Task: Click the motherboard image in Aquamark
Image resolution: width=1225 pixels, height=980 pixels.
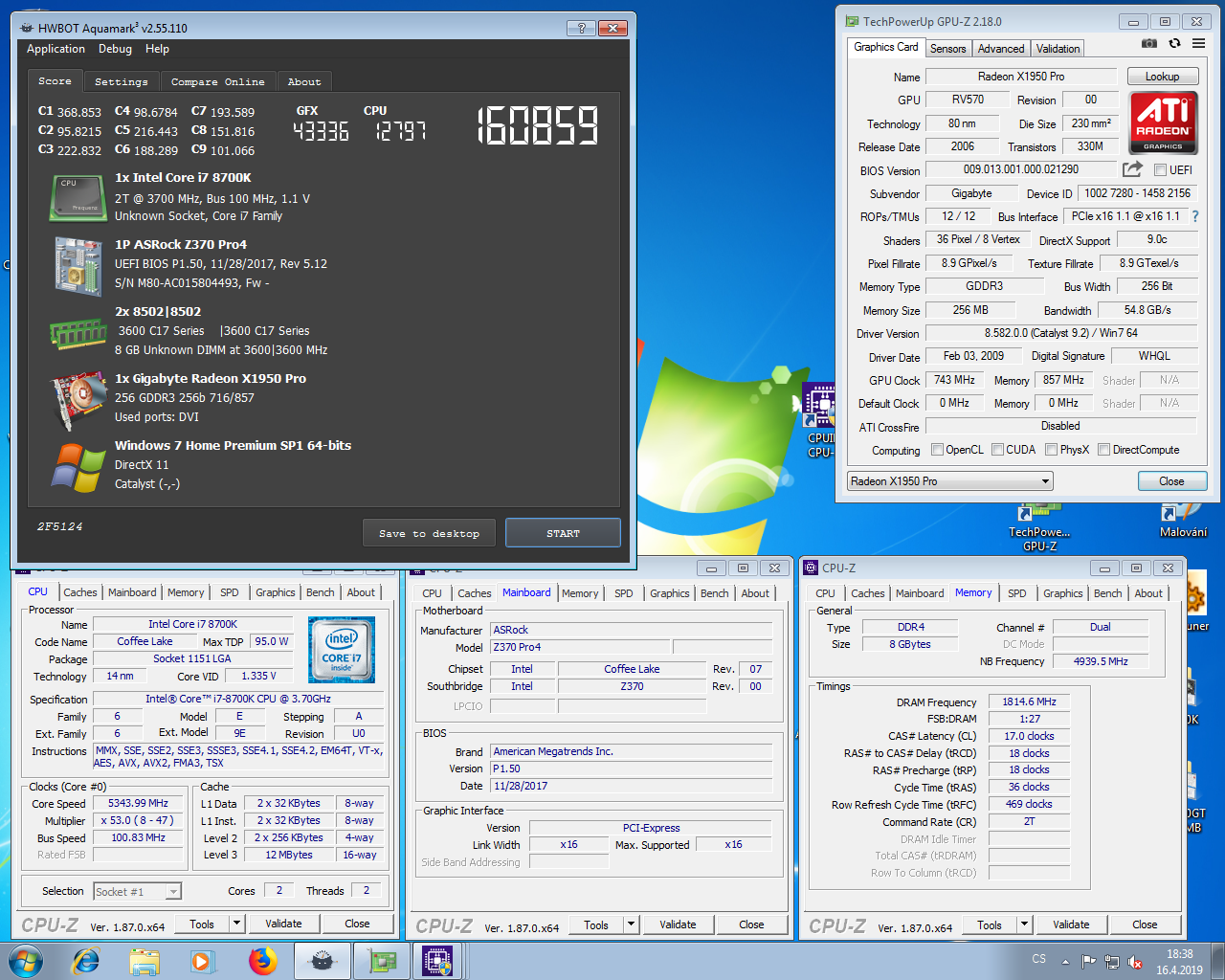Action: pyautogui.click(x=78, y=266)
